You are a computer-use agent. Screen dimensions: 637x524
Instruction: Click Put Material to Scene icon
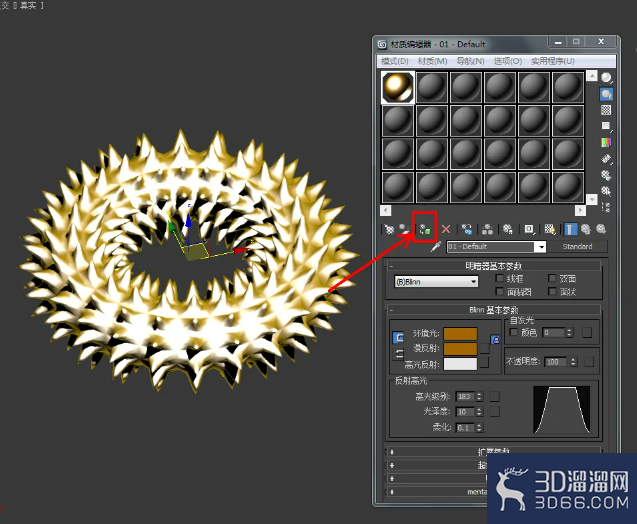coord(404,230)
